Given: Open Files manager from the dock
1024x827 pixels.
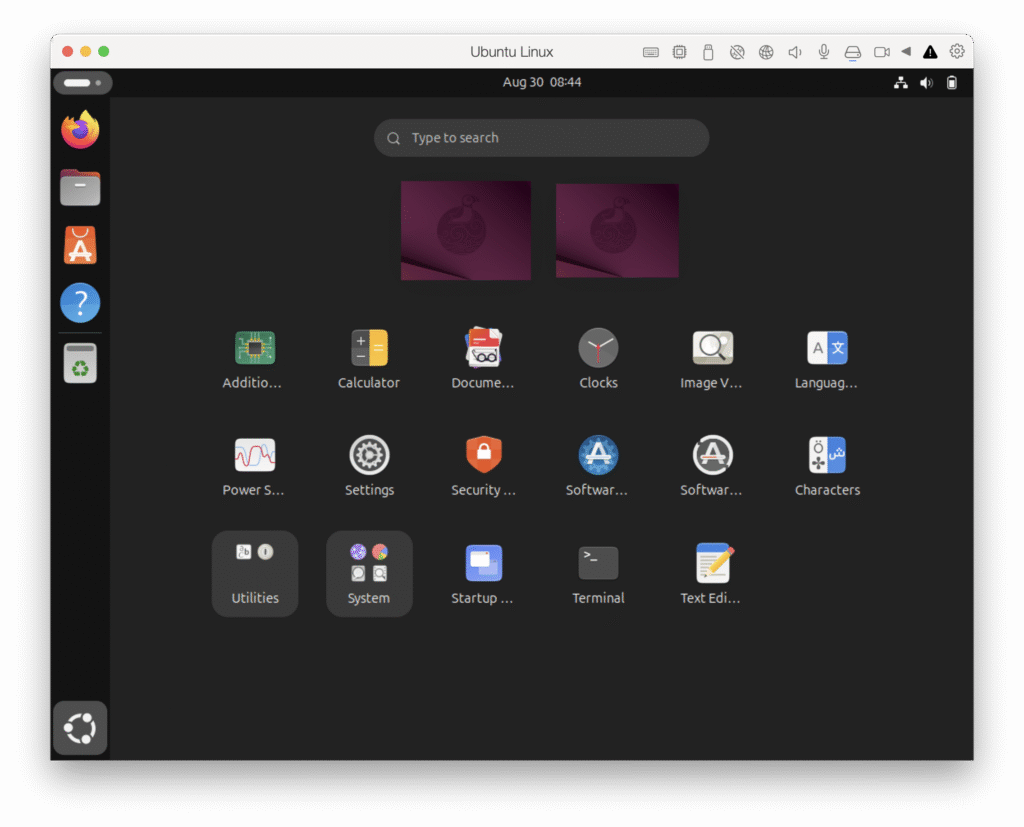Looking at the screenshot, I should pyautogui.click(x=80, y=187).
